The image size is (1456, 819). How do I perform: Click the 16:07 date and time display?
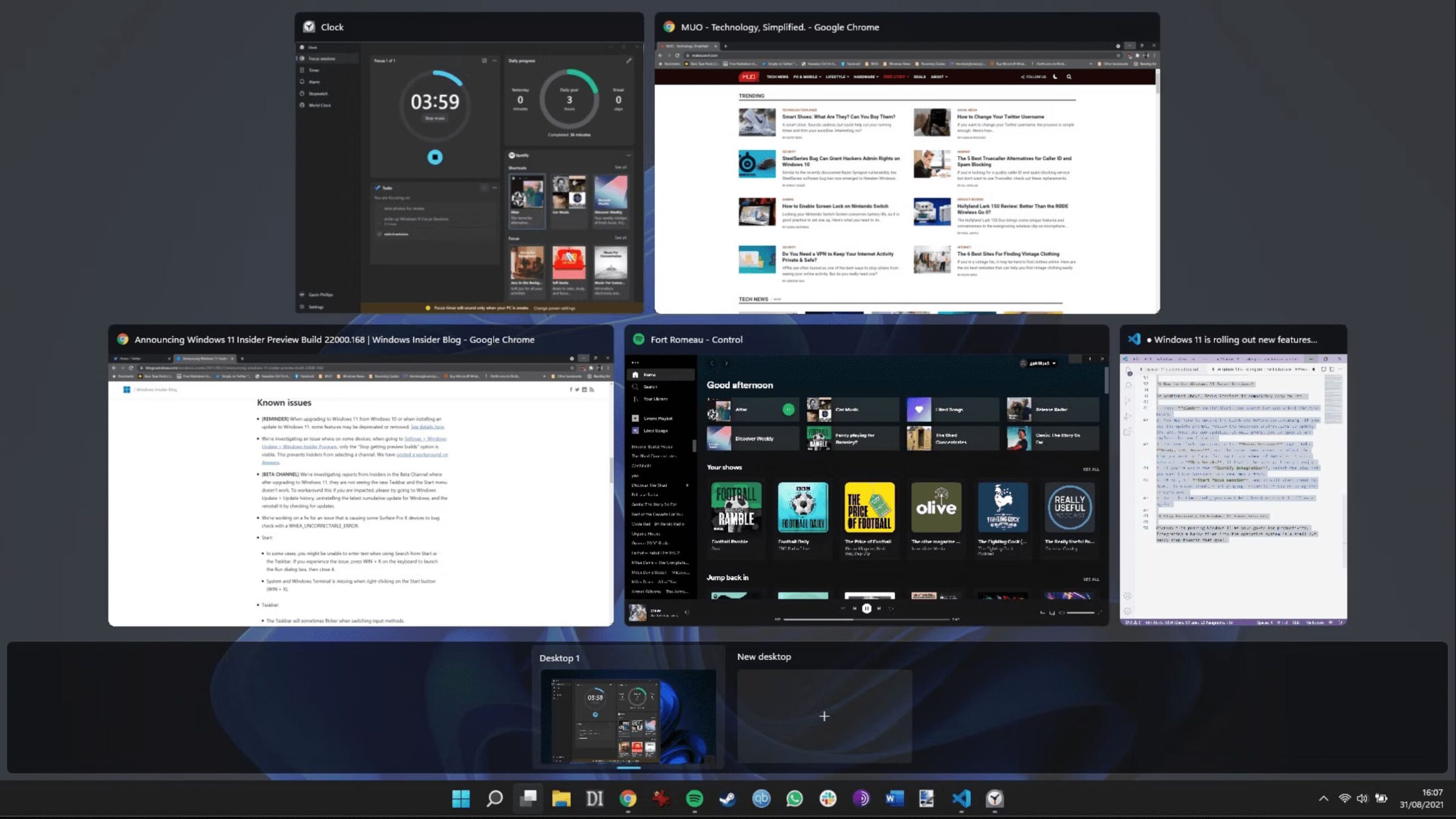pyautogui.click(x=1421, y=799)
